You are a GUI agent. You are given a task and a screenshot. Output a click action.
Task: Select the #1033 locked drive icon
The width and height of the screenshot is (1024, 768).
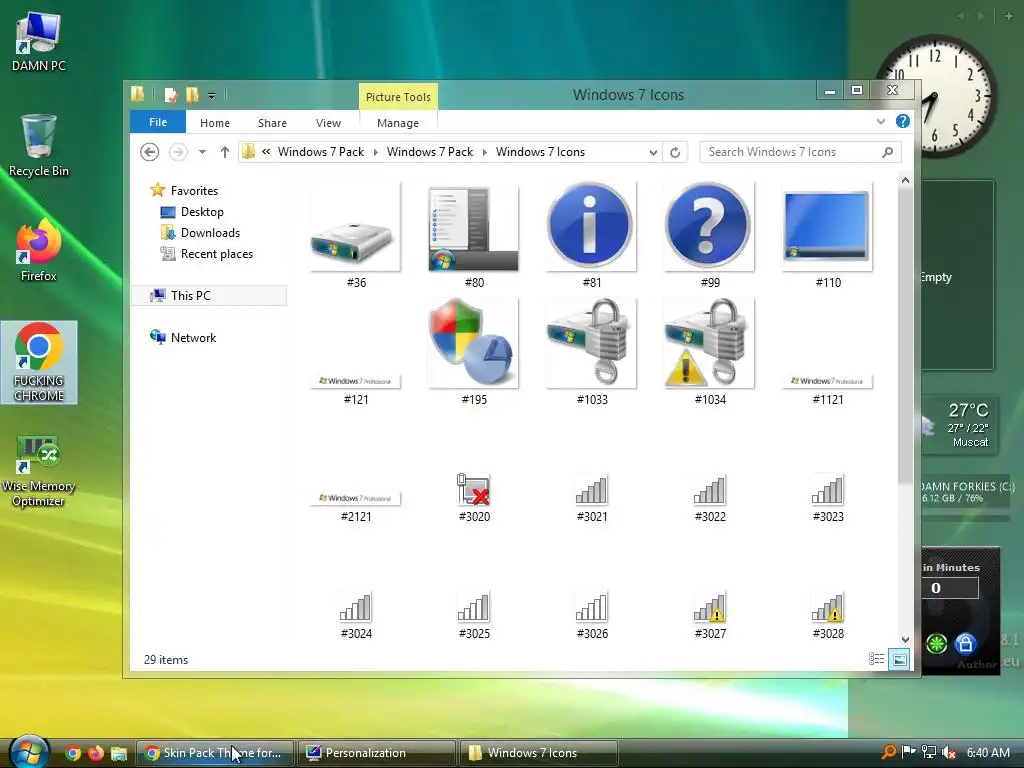click(x=591, y=344)
